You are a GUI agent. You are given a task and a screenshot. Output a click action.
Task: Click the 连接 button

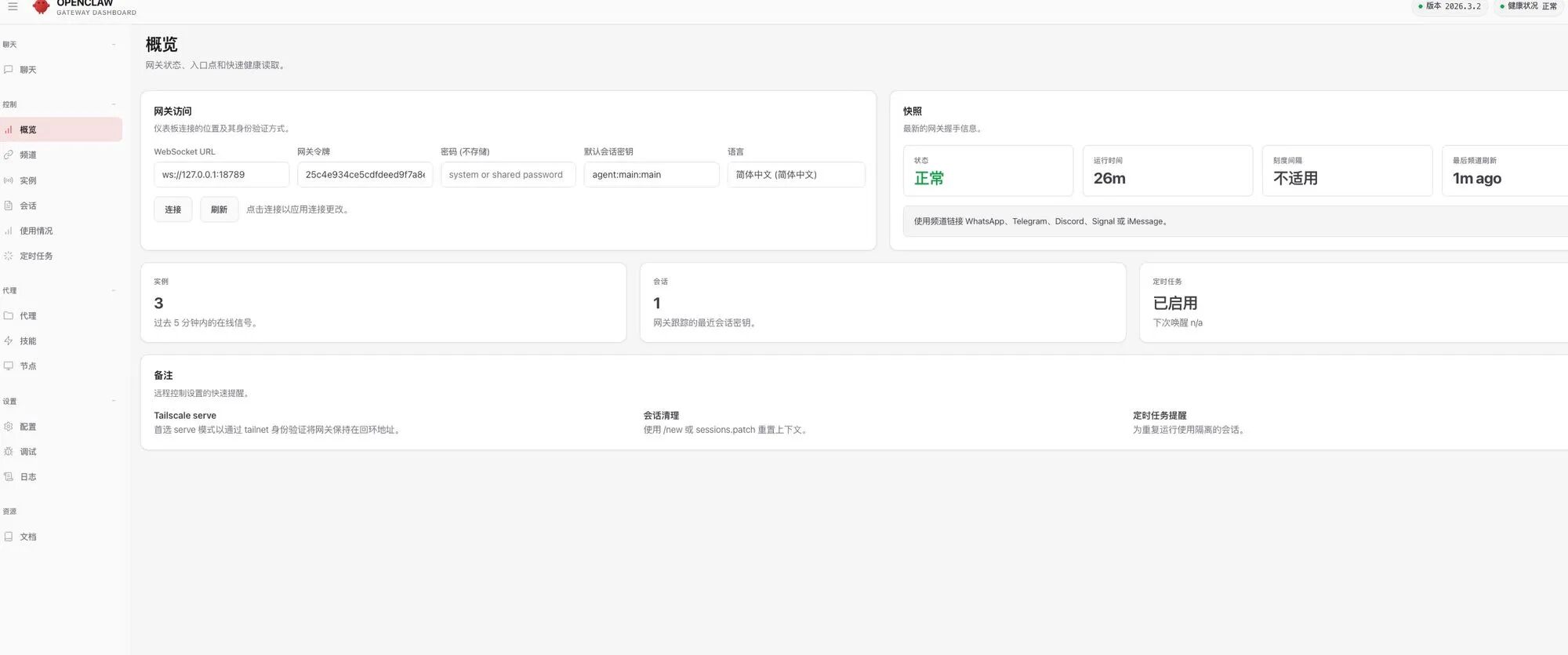coord(172,209)
